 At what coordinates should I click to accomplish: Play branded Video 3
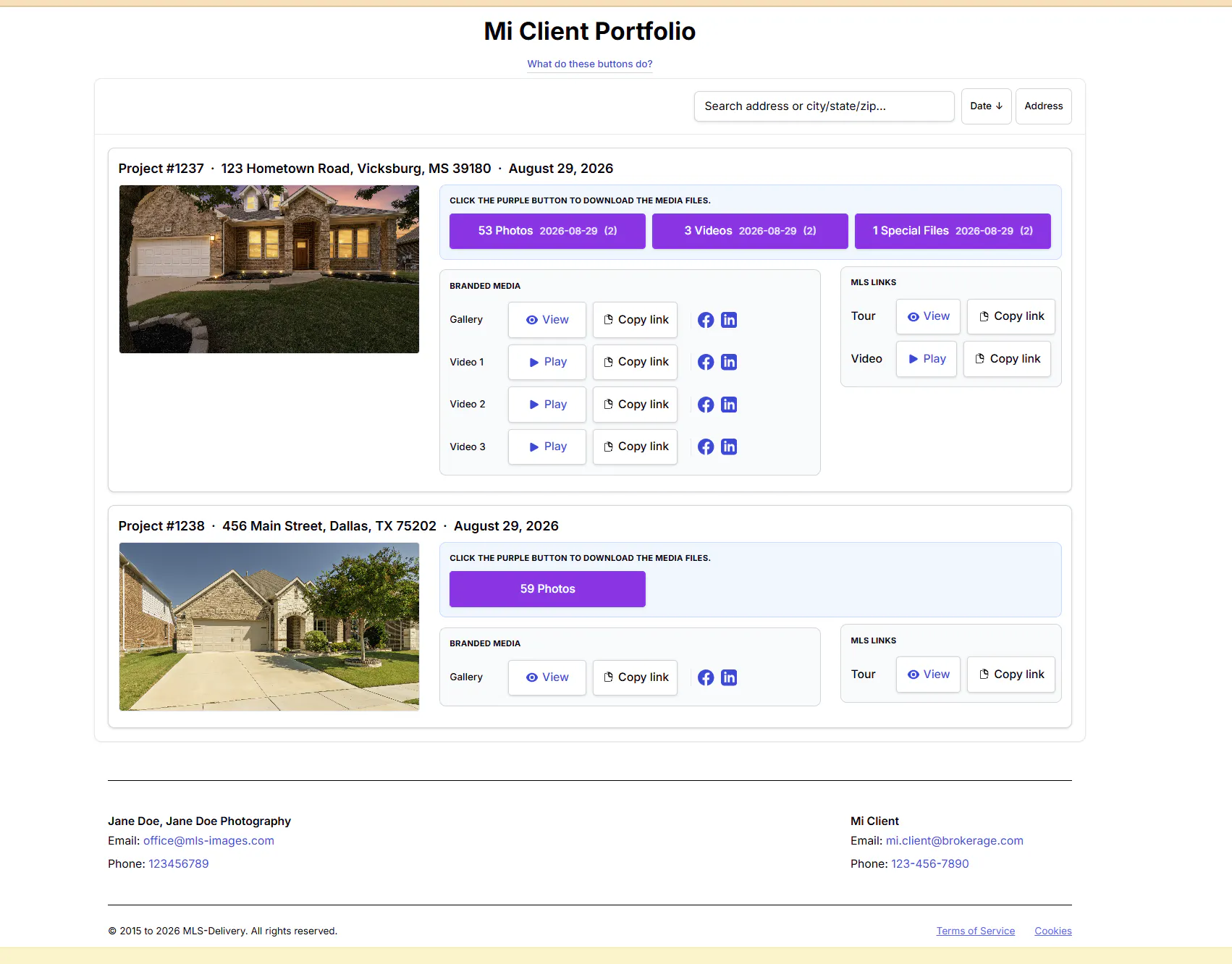coord(547,447)
